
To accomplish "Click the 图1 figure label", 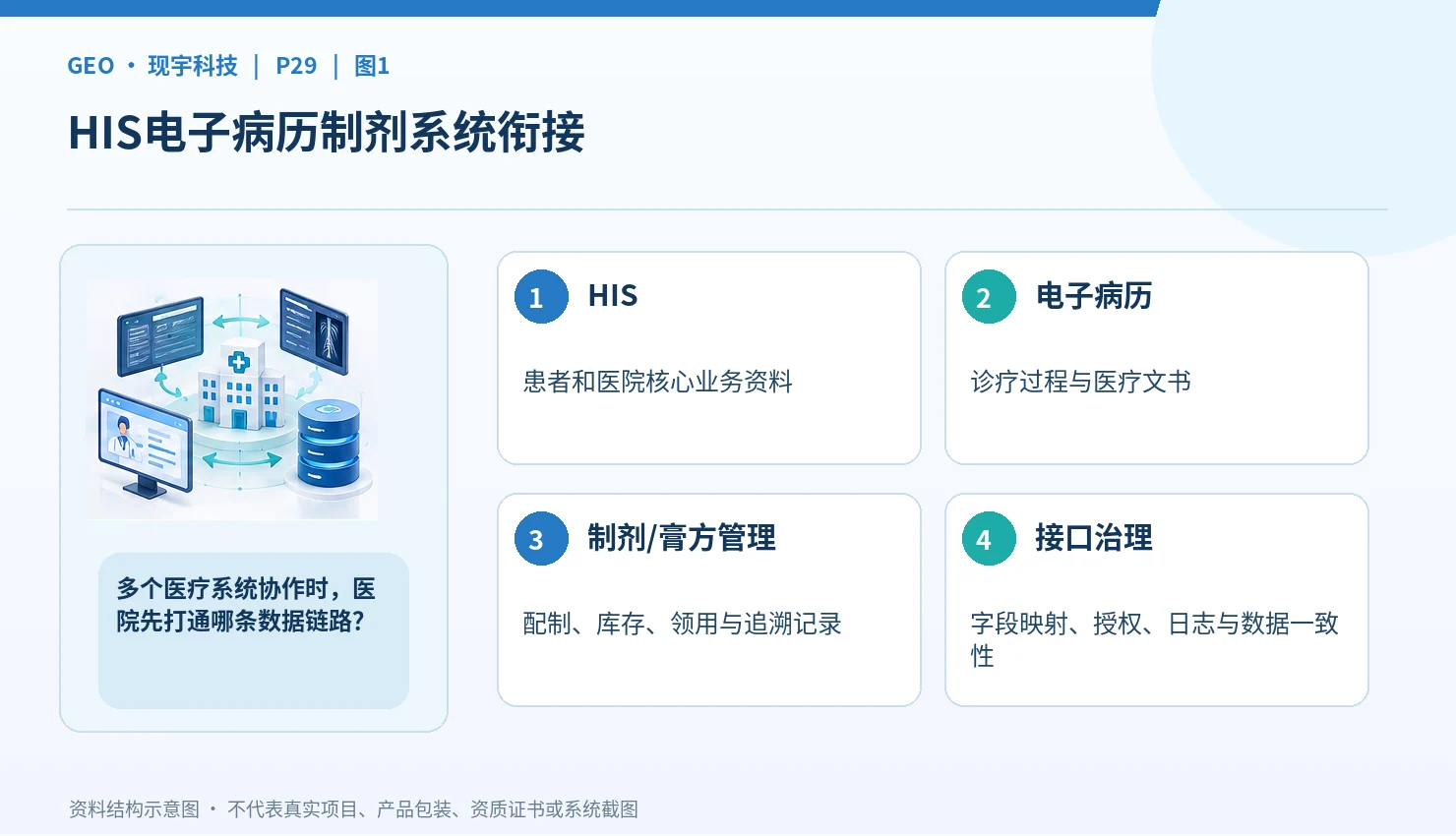I will point(372,66).
